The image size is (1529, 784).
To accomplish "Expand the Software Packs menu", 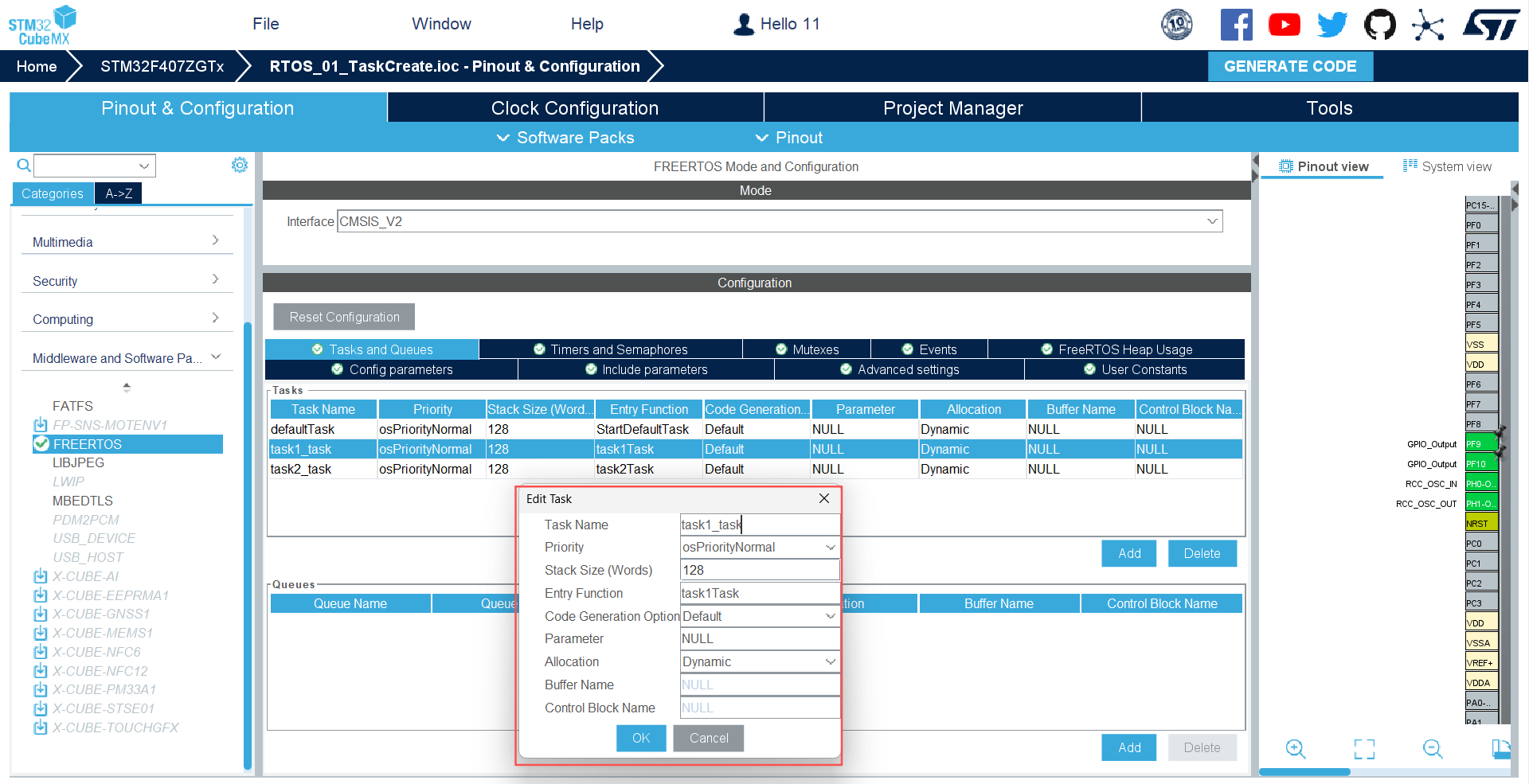I will 565,138.
